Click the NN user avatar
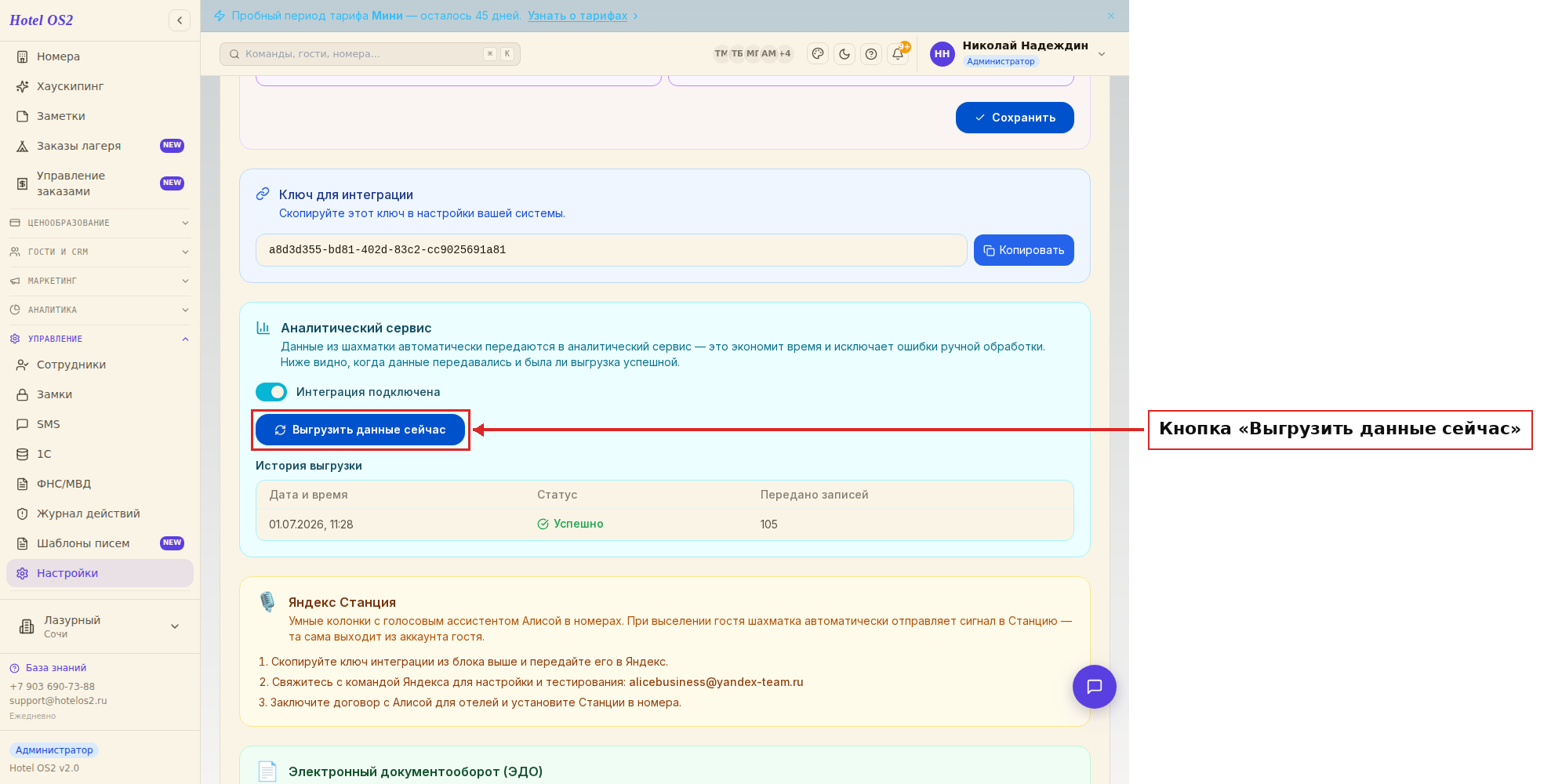1551x784 pixels. click(942, 54)
